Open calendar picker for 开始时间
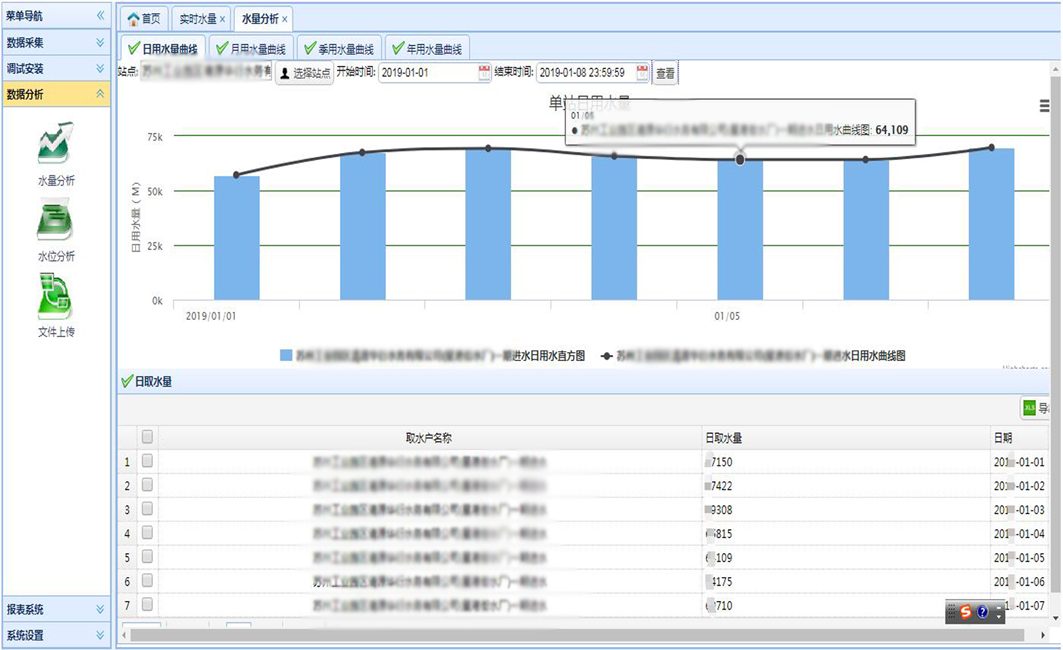 point(484,73)
